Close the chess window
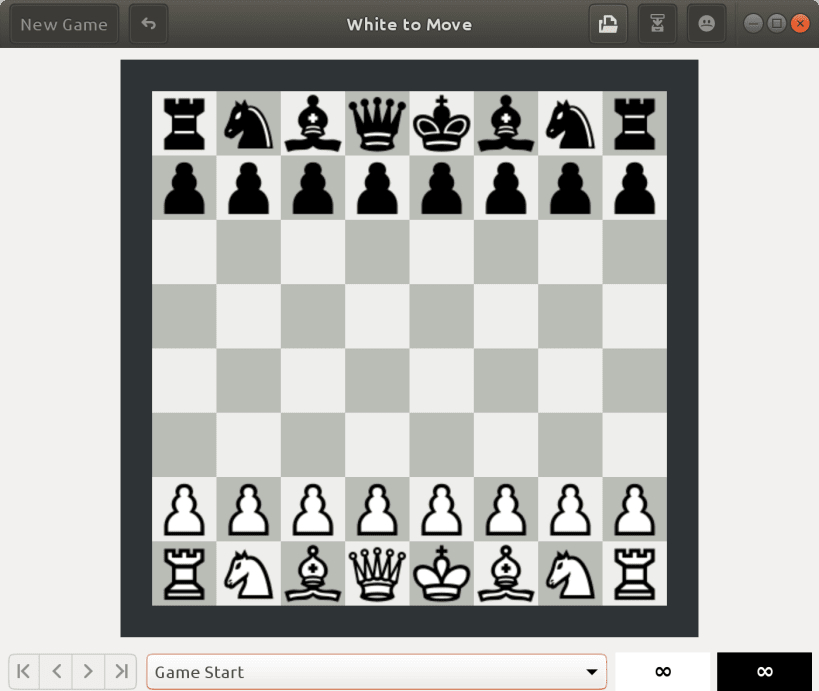 click(x=800, y=24)
